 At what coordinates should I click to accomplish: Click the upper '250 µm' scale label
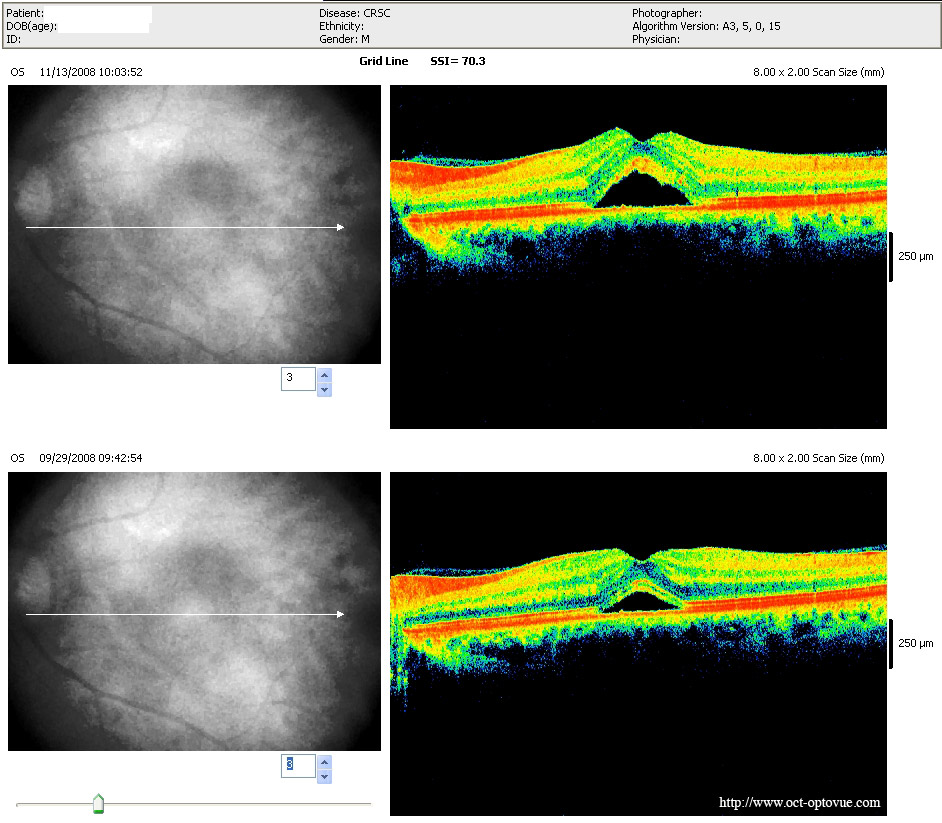pyautogui.click(x=916, y=256)
